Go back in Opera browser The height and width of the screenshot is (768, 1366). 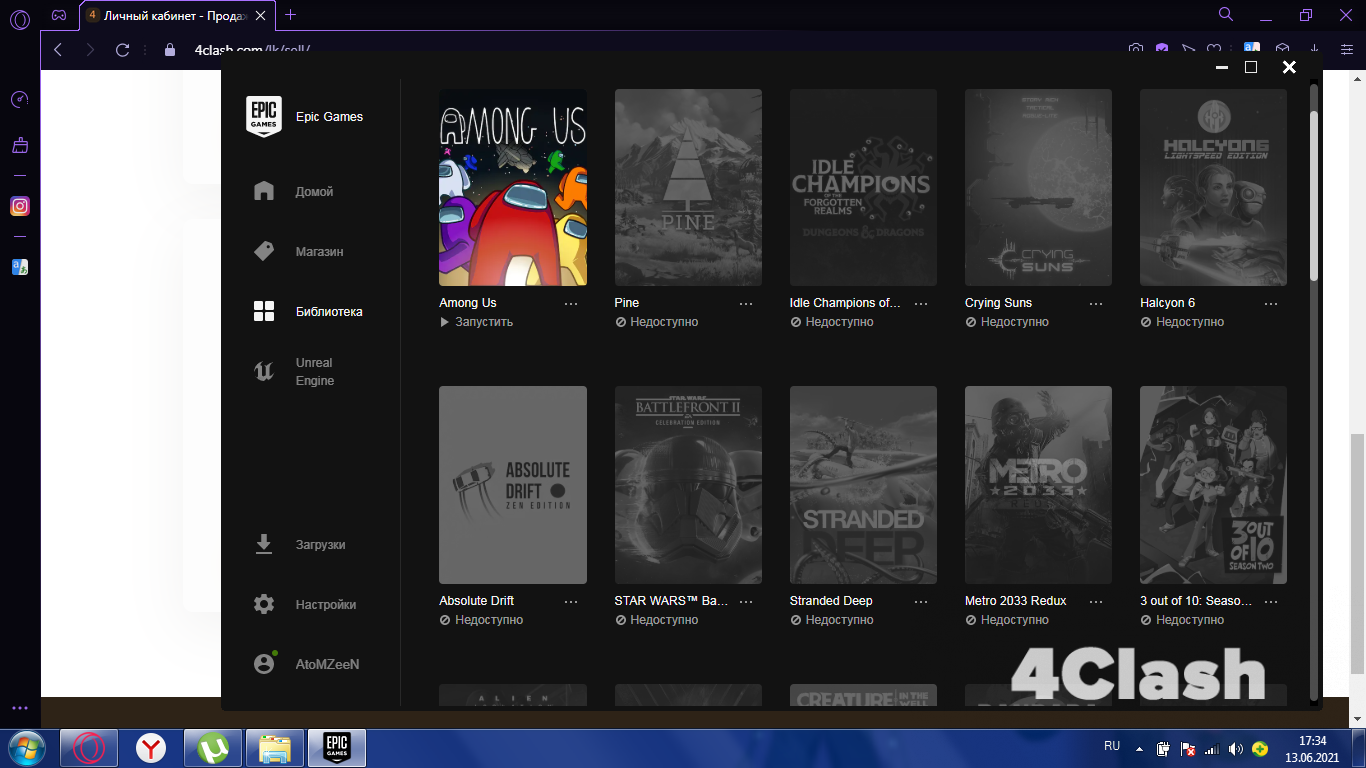pyautogui.click(x=58, y=50)
